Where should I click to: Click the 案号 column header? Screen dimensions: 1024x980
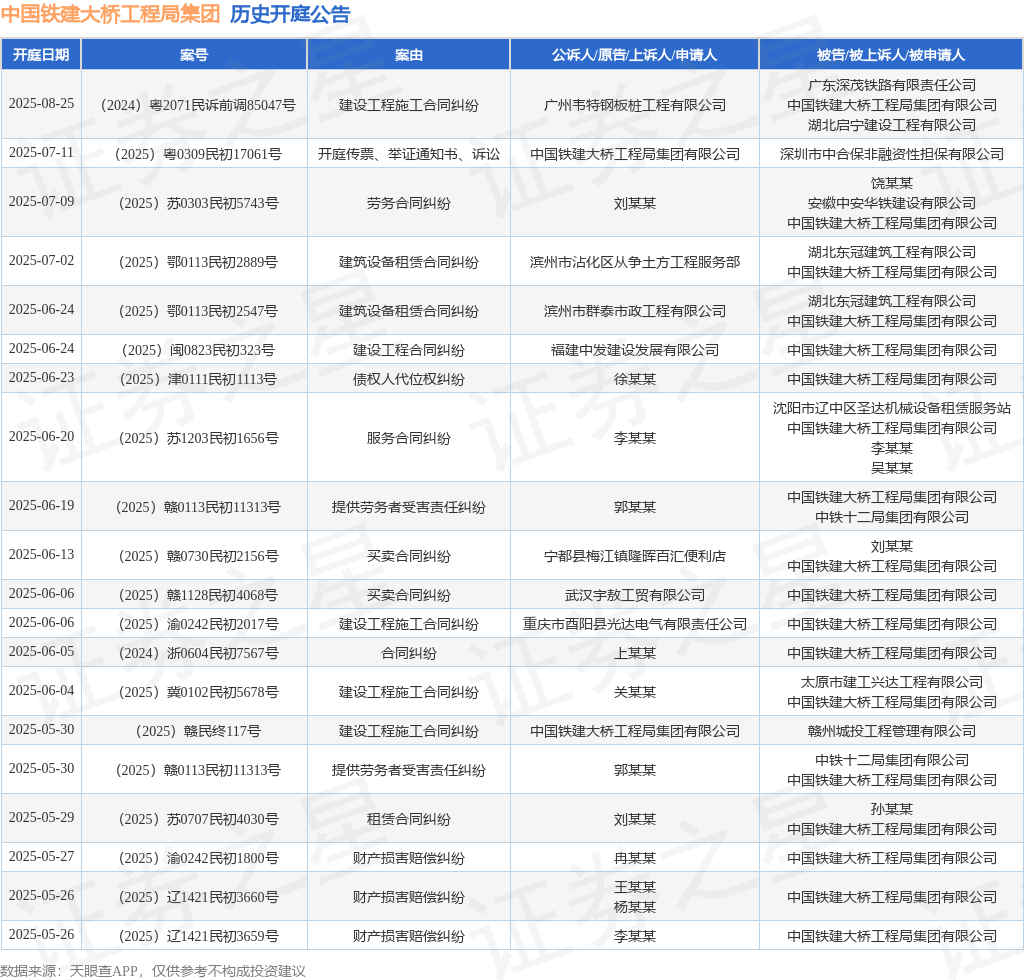pos(194,55)
